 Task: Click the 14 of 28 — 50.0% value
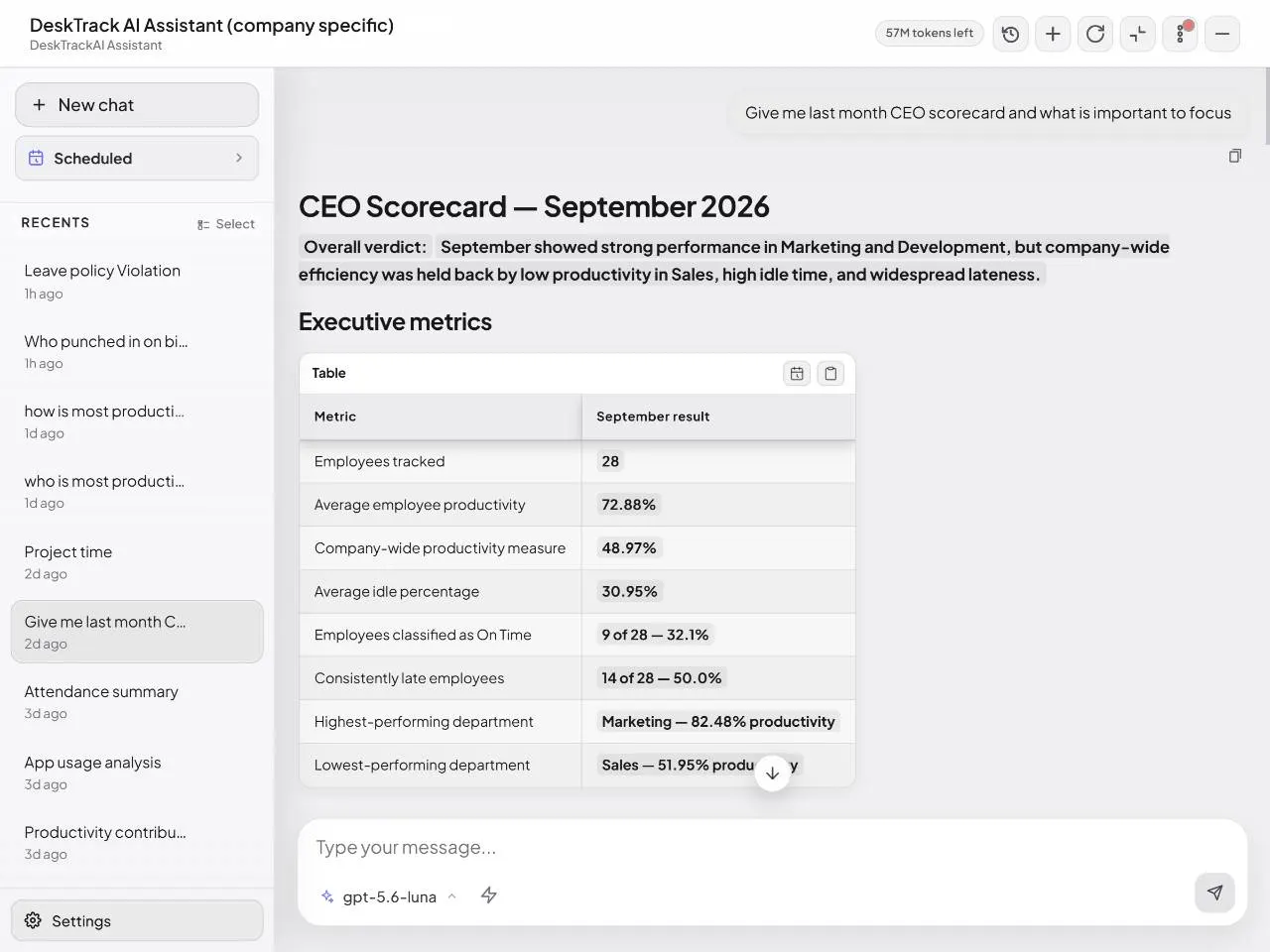661,678
